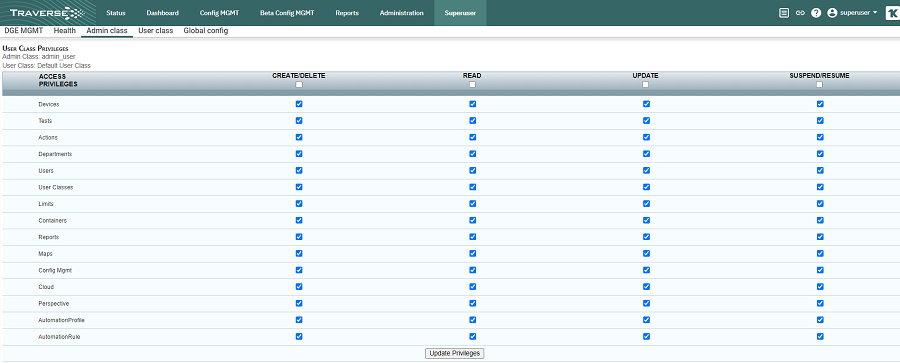Click the Traverse logo

pyautogui.click(x=47, y=13)
